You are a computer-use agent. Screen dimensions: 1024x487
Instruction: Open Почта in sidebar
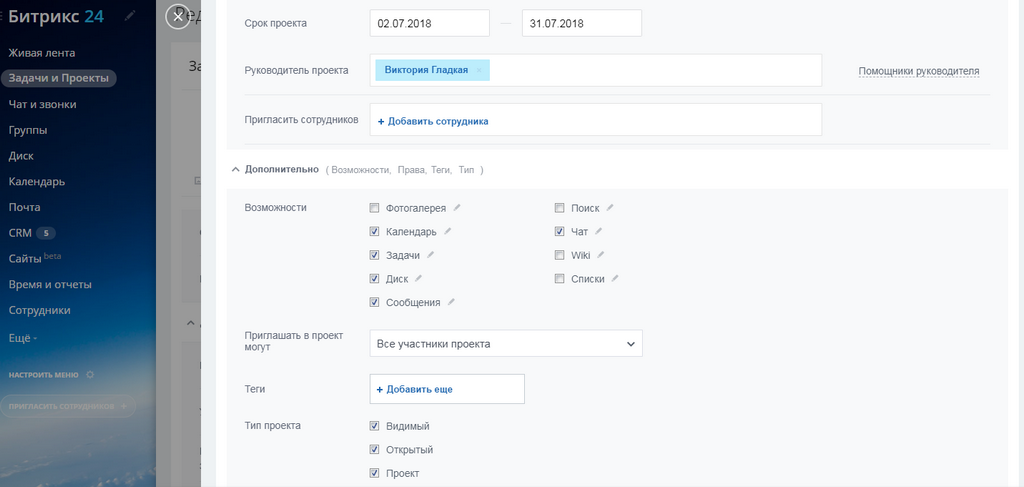24,207
